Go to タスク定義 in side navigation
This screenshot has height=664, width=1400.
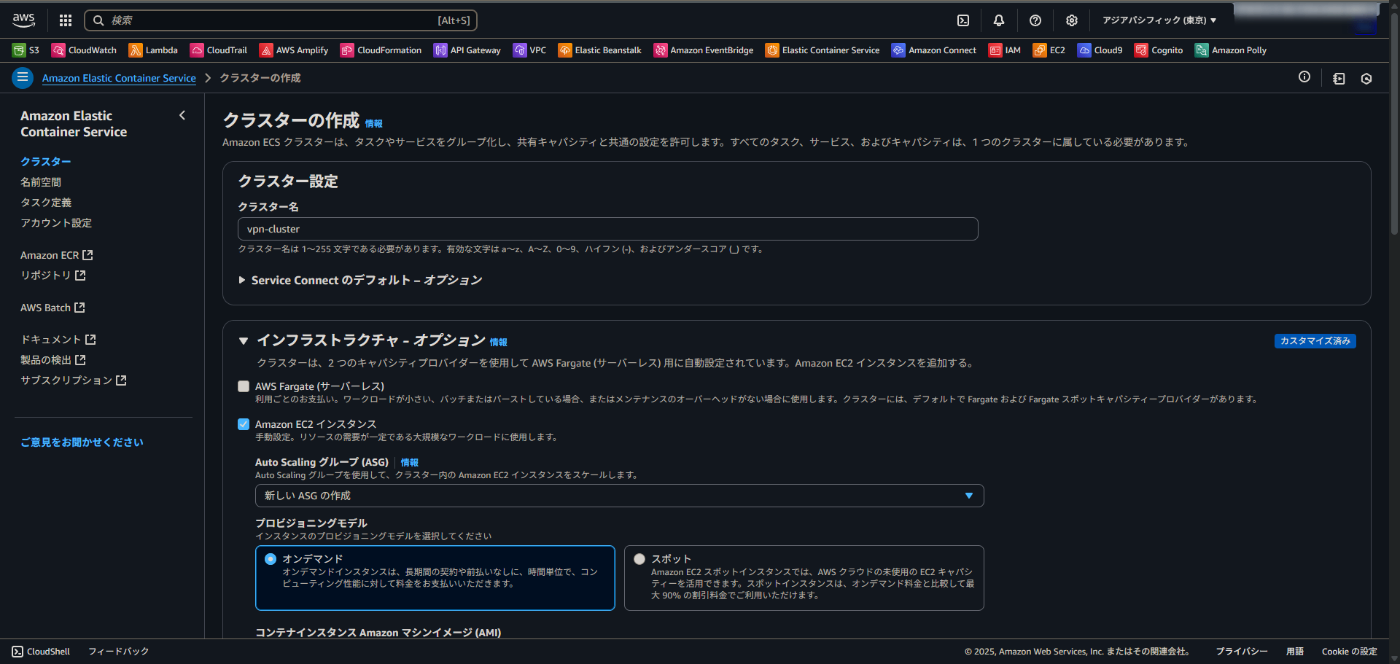point(45,202)
